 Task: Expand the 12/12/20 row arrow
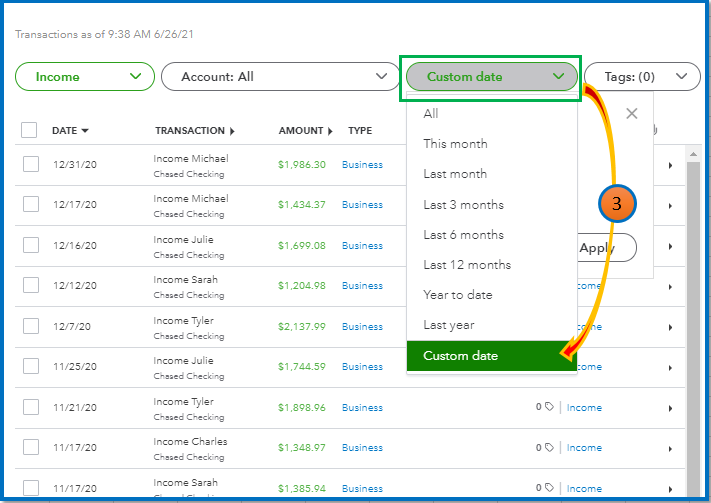coord(670,287)
